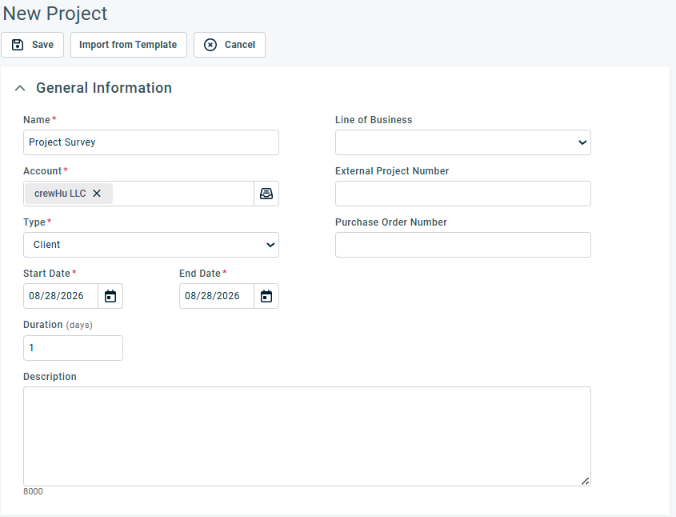Click the Purchase Order Number field
The width and height of the screenshot is (676, 517).
(x=463, y=245)
